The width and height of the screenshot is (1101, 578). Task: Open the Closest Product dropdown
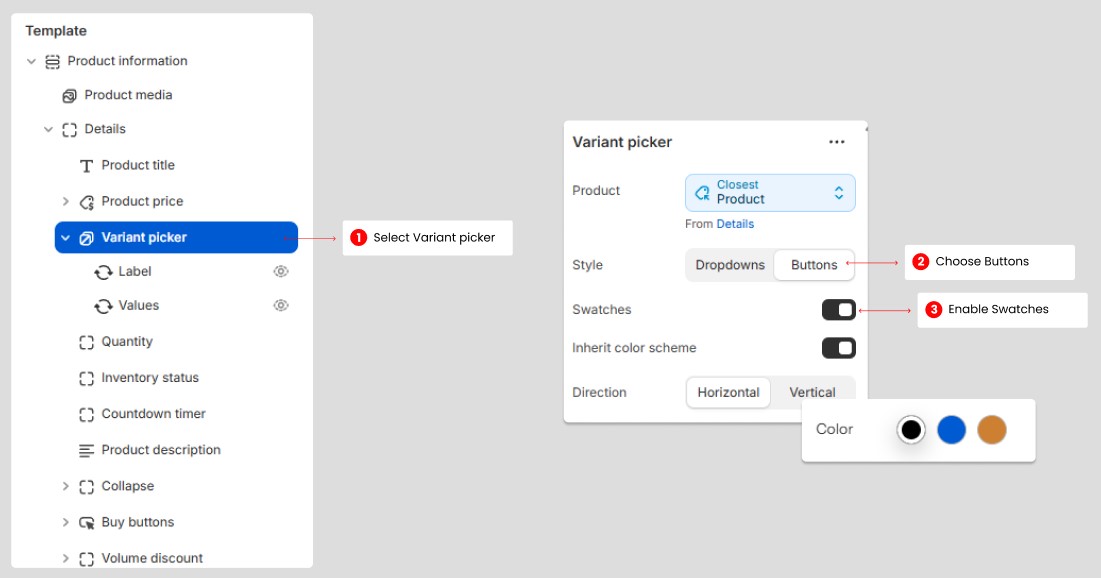[770, 193]
